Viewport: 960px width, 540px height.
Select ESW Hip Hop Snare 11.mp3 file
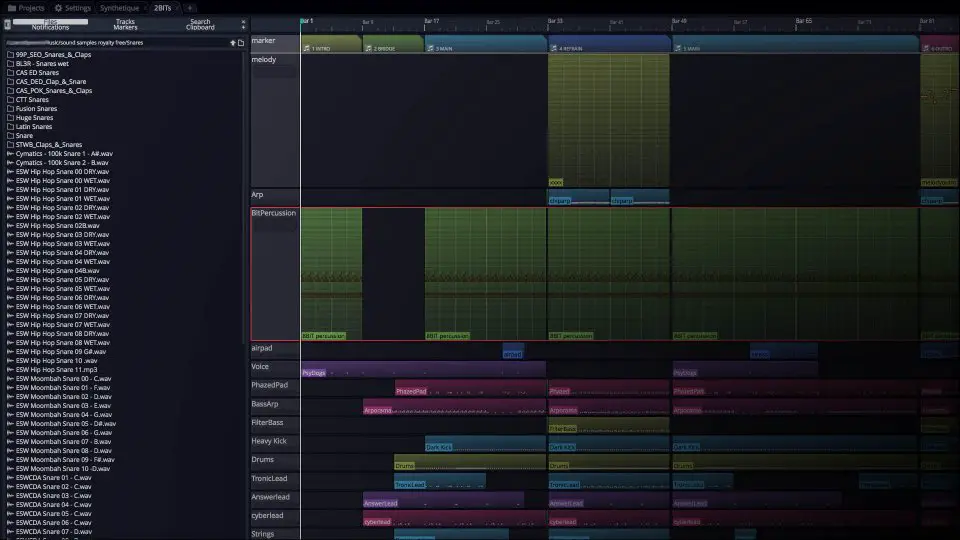(56, 370)
